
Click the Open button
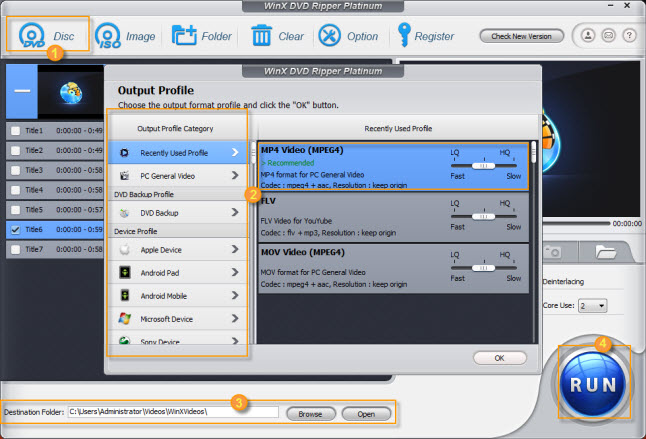click(x=366, y=414)
